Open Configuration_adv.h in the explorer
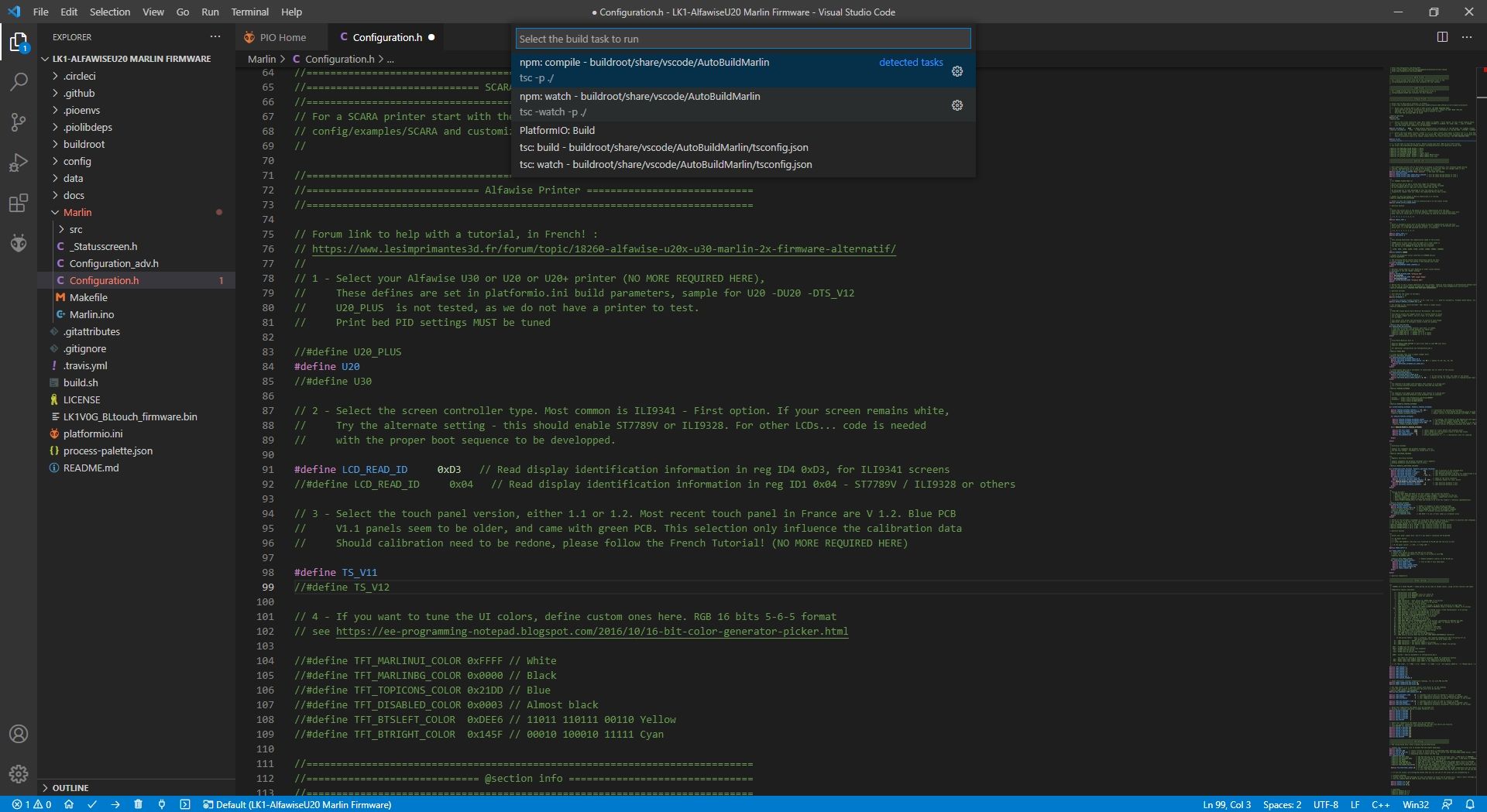 coord(114,263)
